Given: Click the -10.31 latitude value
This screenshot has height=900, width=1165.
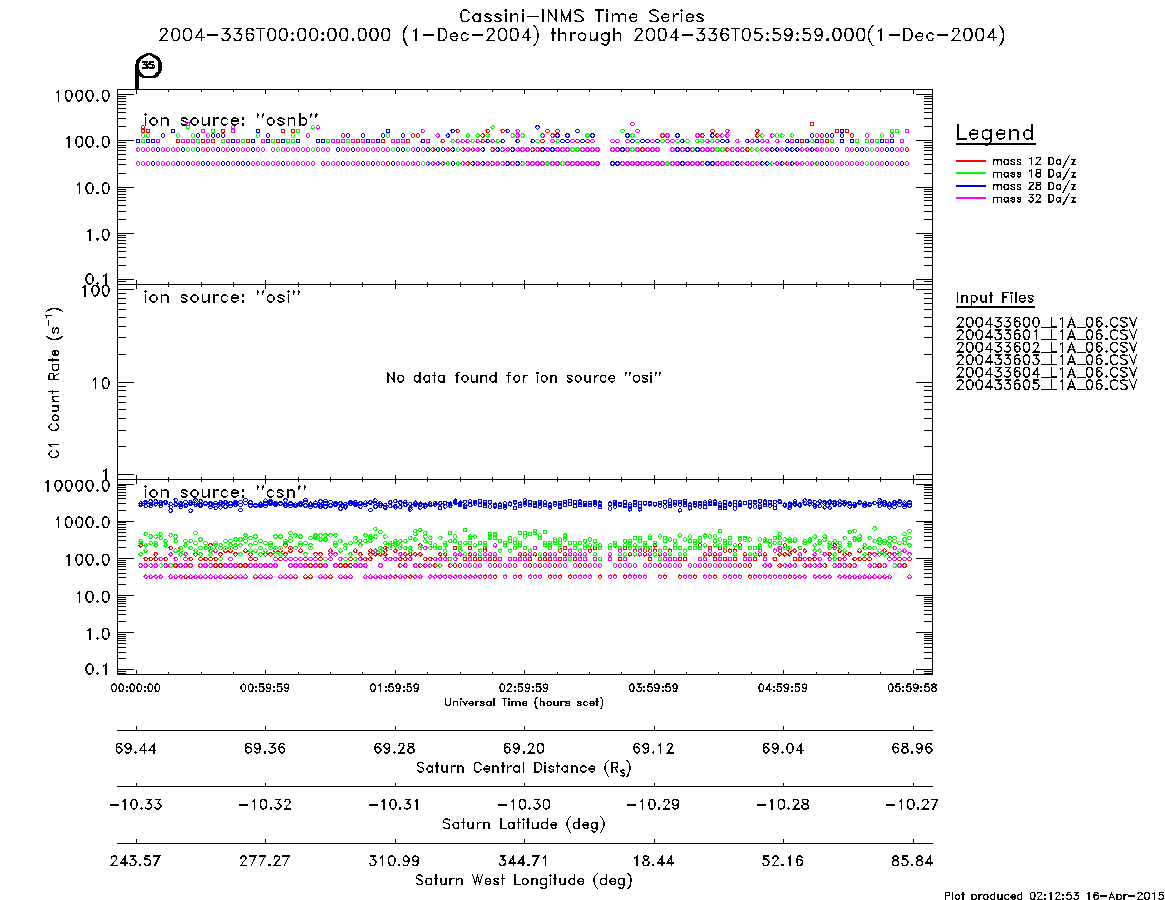Looking at the screenshot, I should click(x=395, y=805).
